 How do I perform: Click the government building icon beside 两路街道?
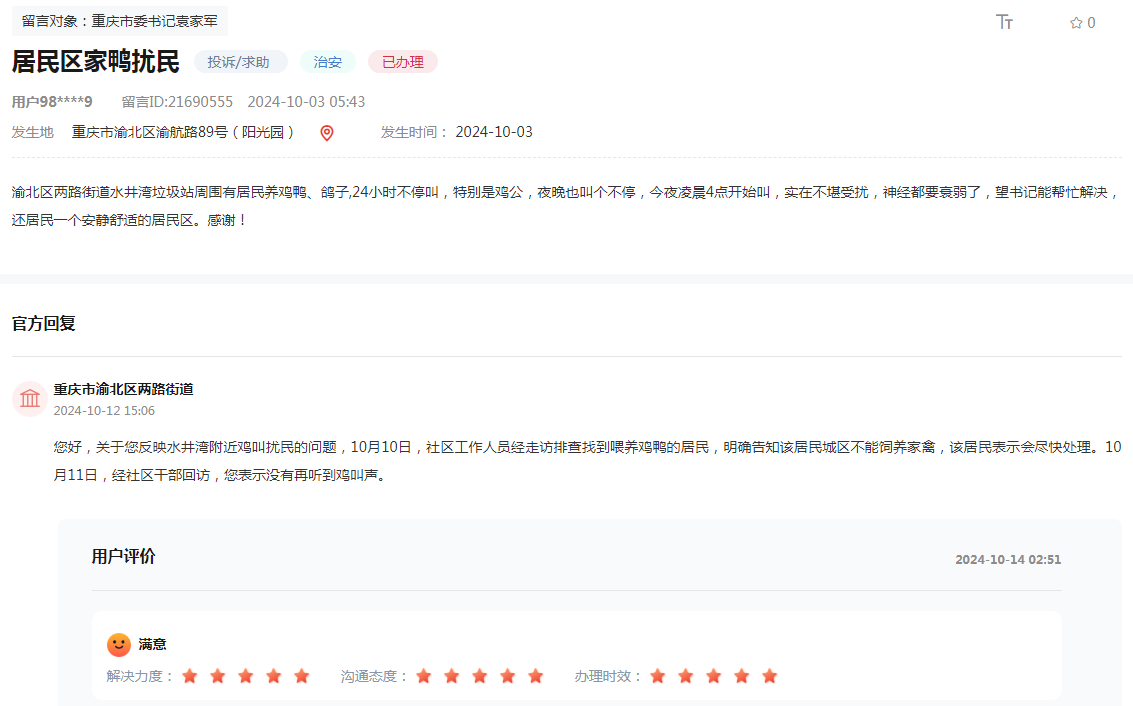tap(29, 398)
